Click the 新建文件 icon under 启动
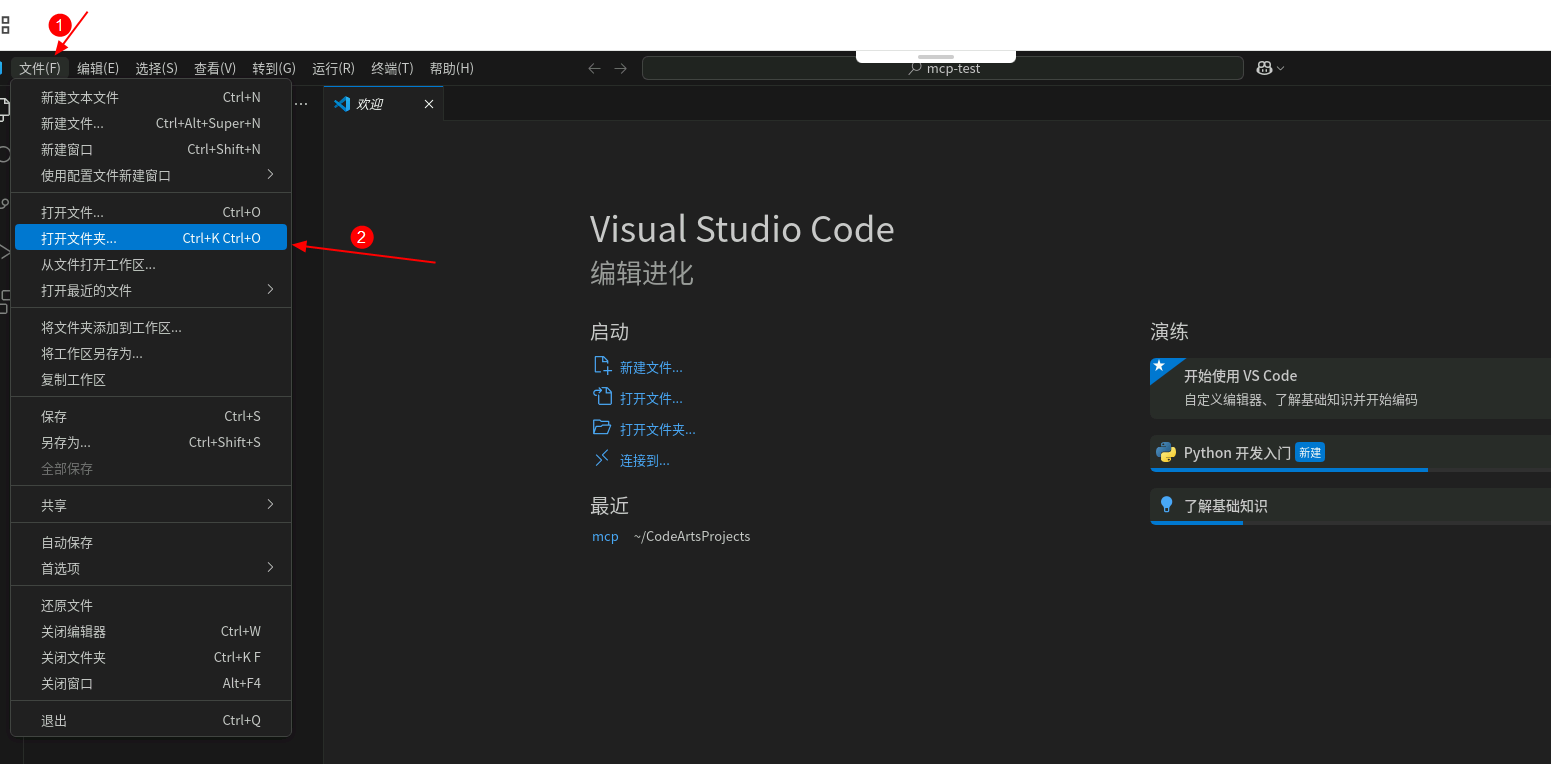Screen dimensions: 1551x764 click(x=602, y=366)
